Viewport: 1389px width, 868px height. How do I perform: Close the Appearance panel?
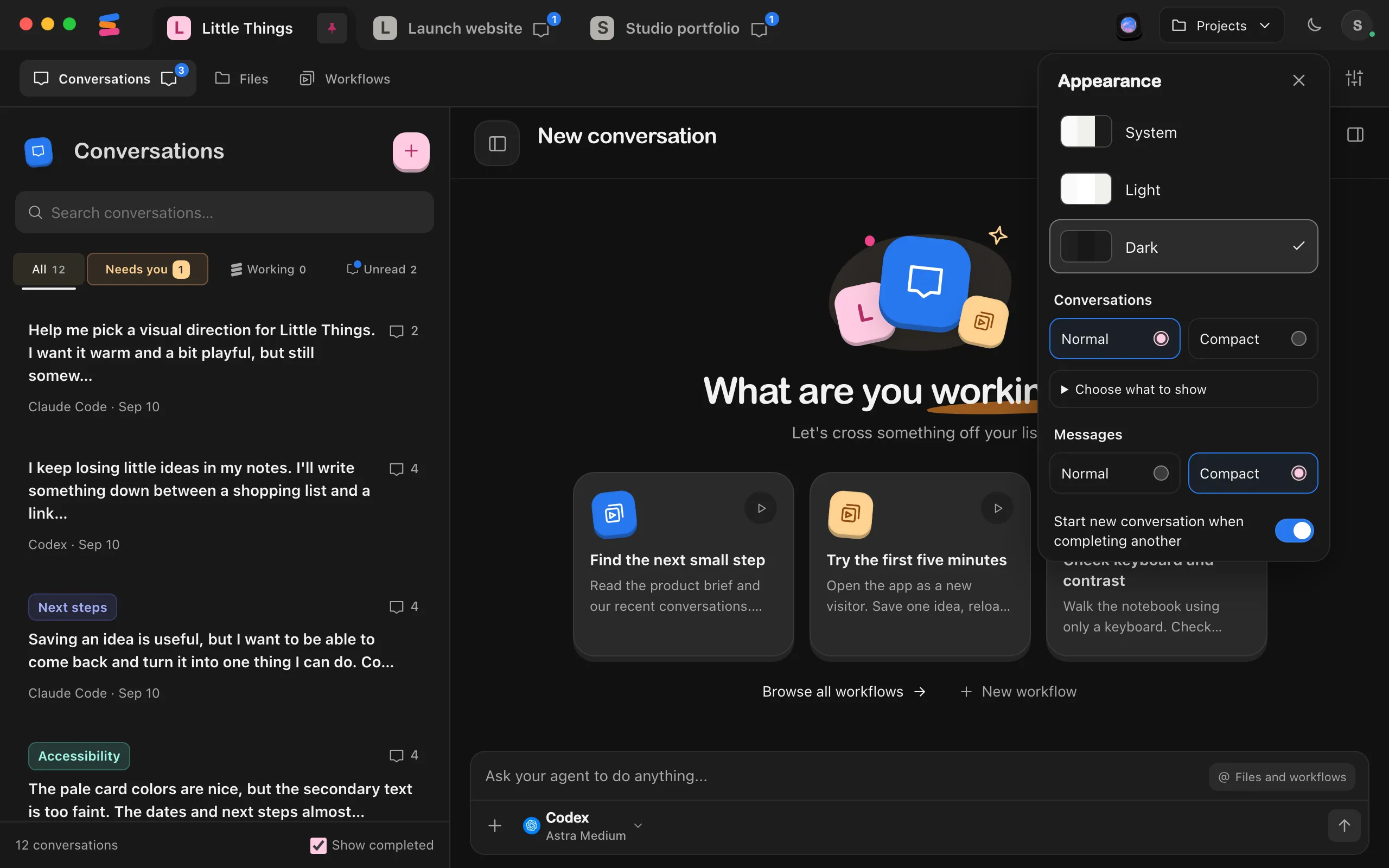[x=1299, y=80]
